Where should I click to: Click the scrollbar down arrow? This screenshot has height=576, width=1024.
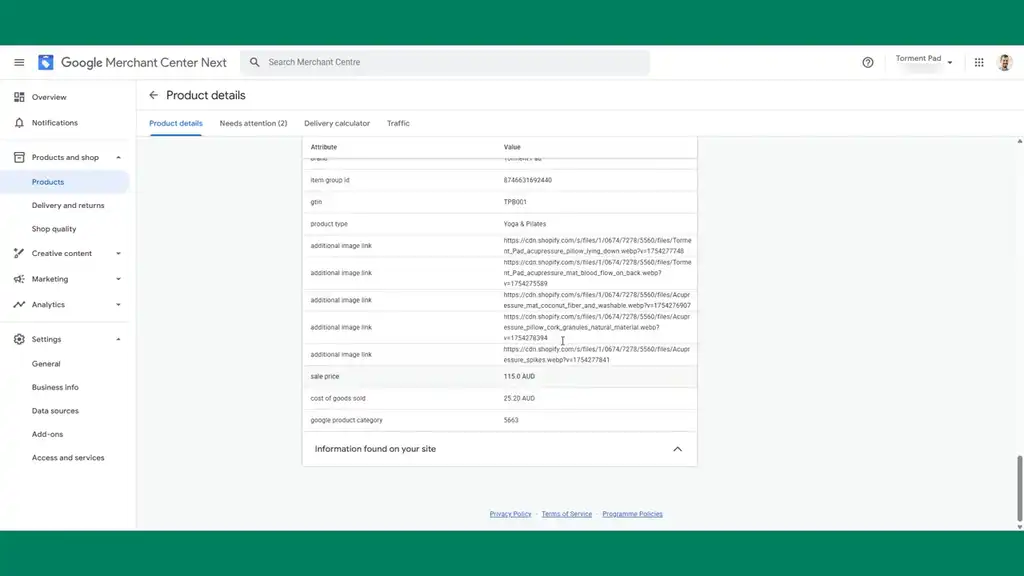tap(1019, 527)
